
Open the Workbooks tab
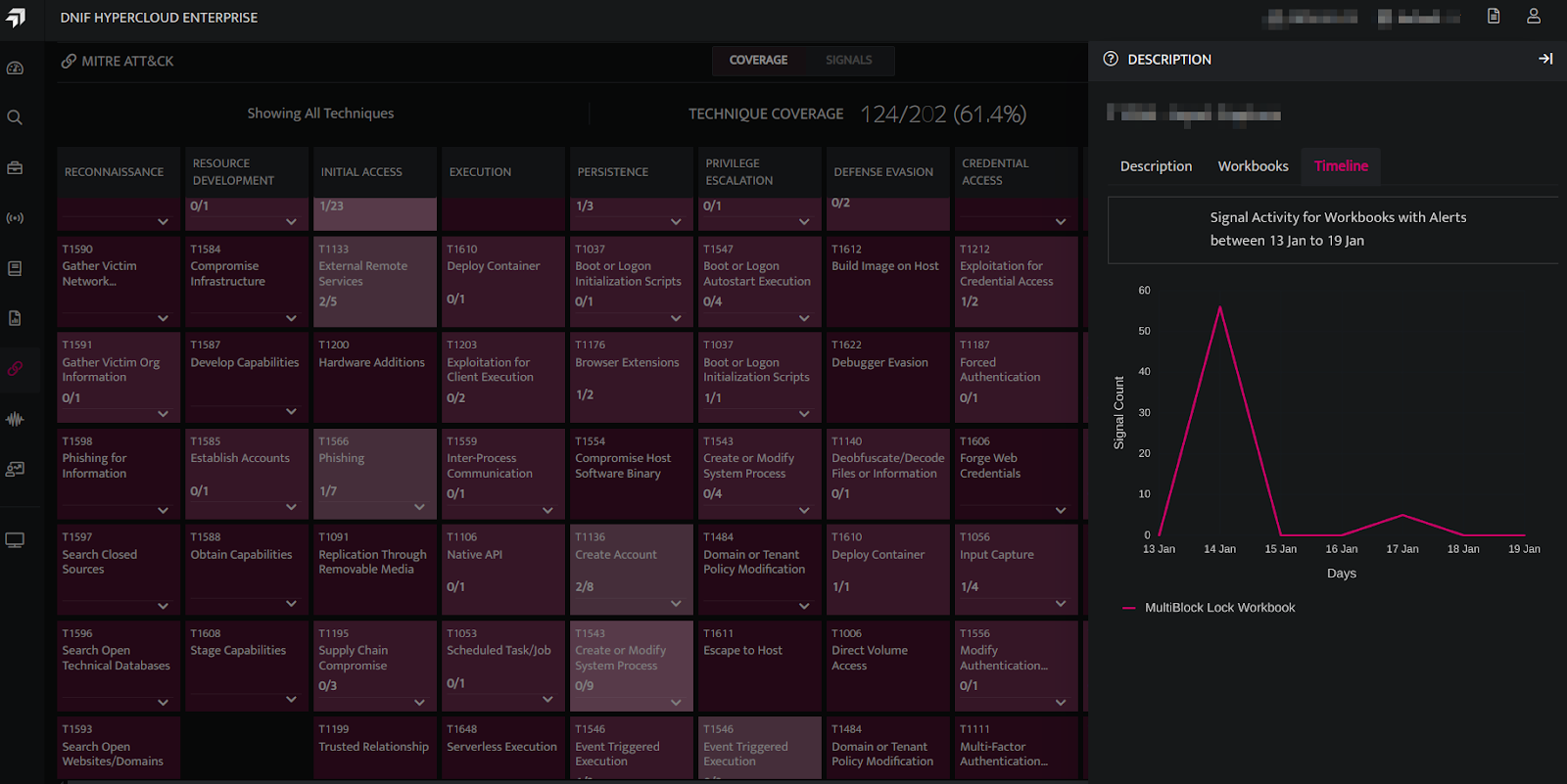coord(1253,166)
